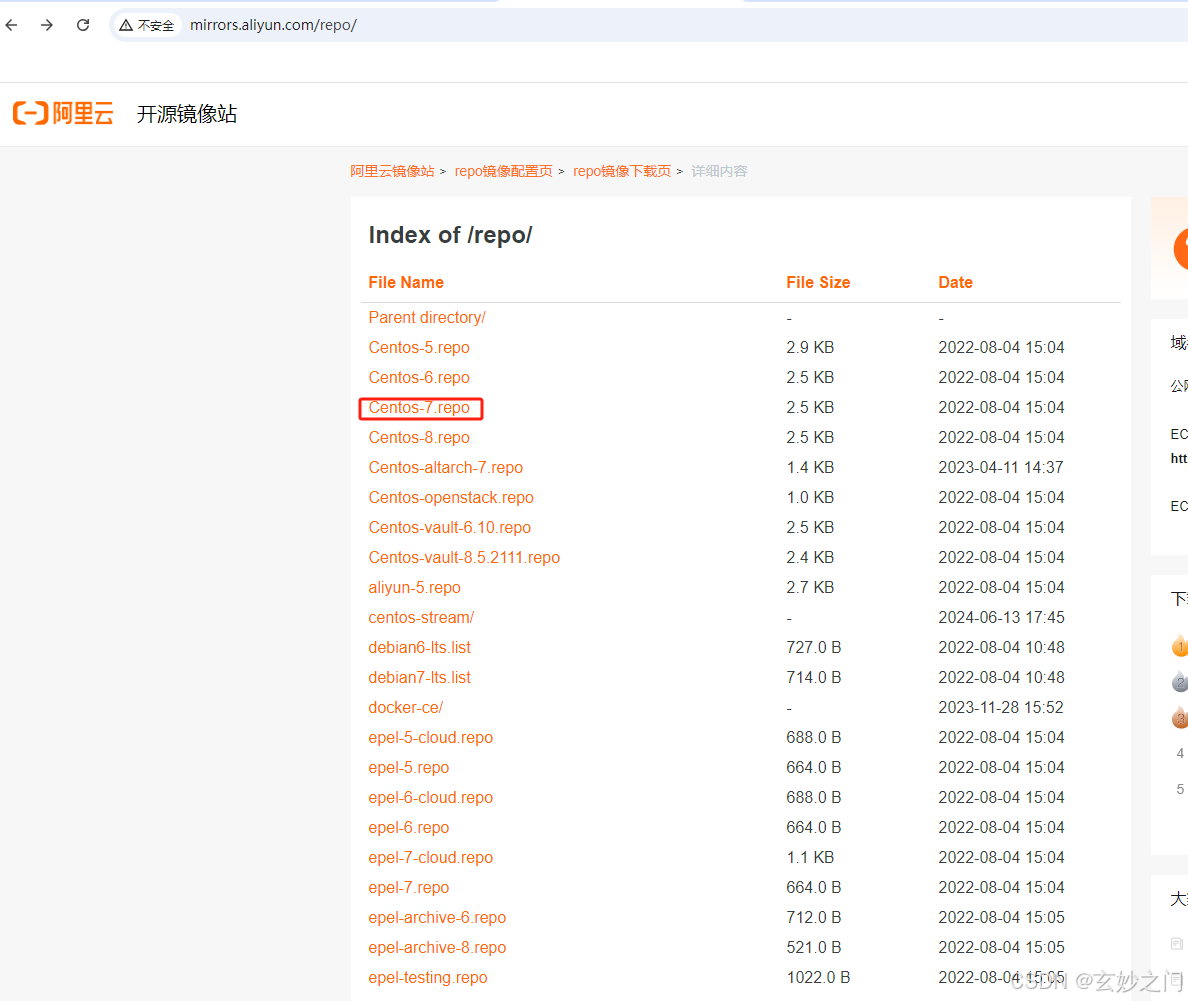The image size is (1188, 1001).
Task: Open the aliyun-5.repo file
Action: click(414, 587)
